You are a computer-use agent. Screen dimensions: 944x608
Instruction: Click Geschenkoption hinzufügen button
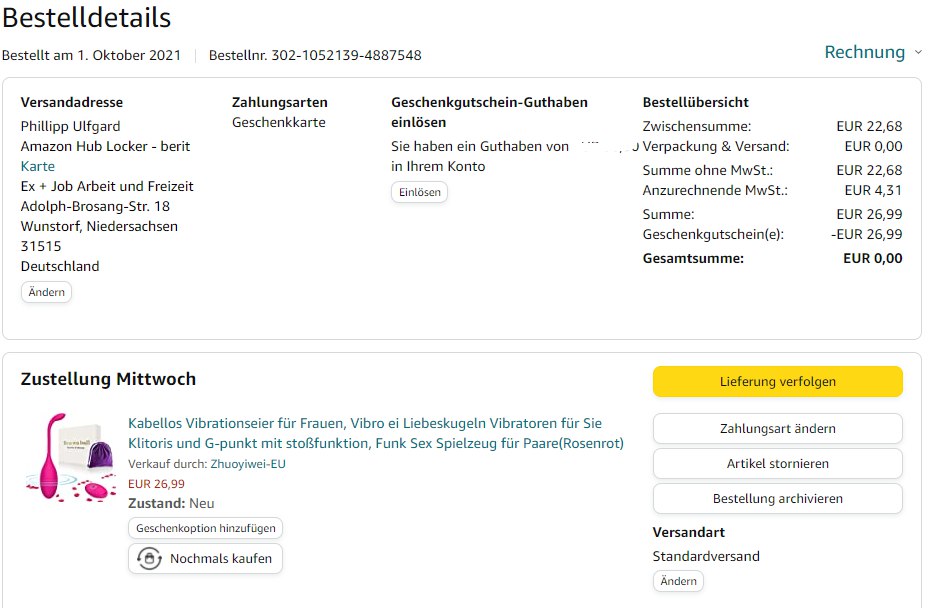pyautogui.click(x=205, y=528)
